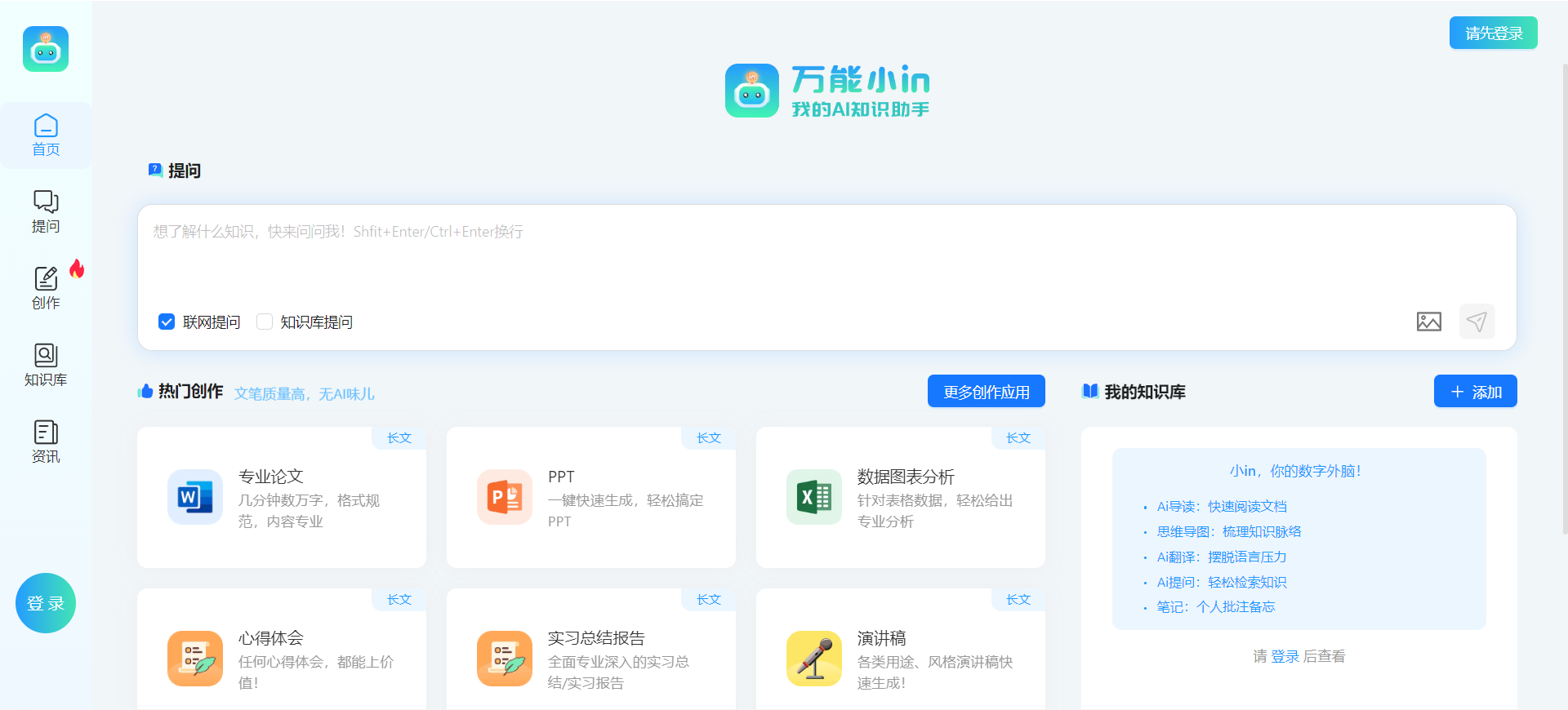Viewport: 1568px width, 710px height.
Task: Open 资讯 in the sidebar
Action: [46, 442]
